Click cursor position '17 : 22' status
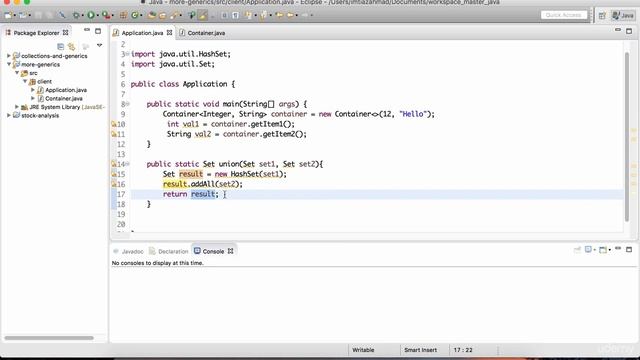The height and width of the screenshot is (360, 640). (463, 350)
